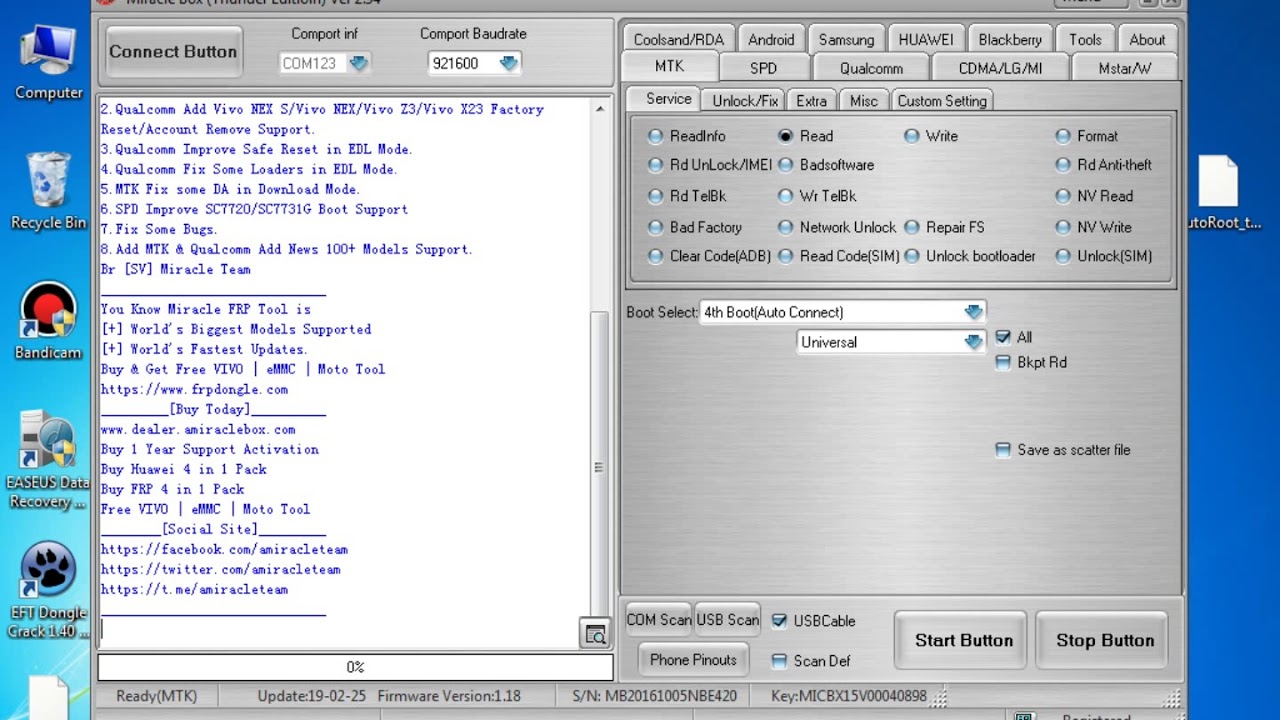Open the Comport Baudrate 921600 dropdown
This screenshot has height=720, width=1280.
coord(508,63)
